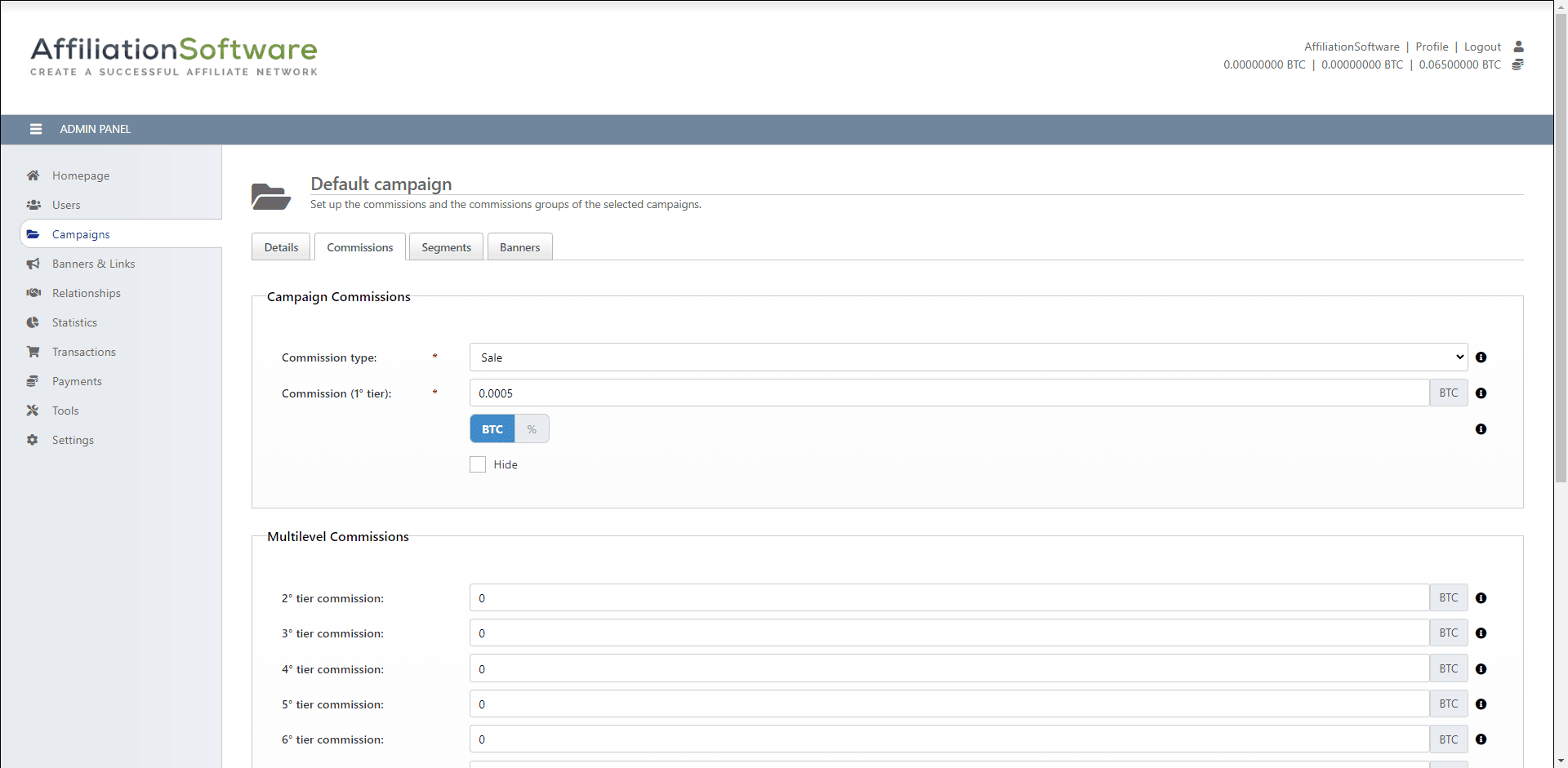Click the Homepage house icon in sidebar
This screenshot has width=1568, height=768.
coord(33,175)
